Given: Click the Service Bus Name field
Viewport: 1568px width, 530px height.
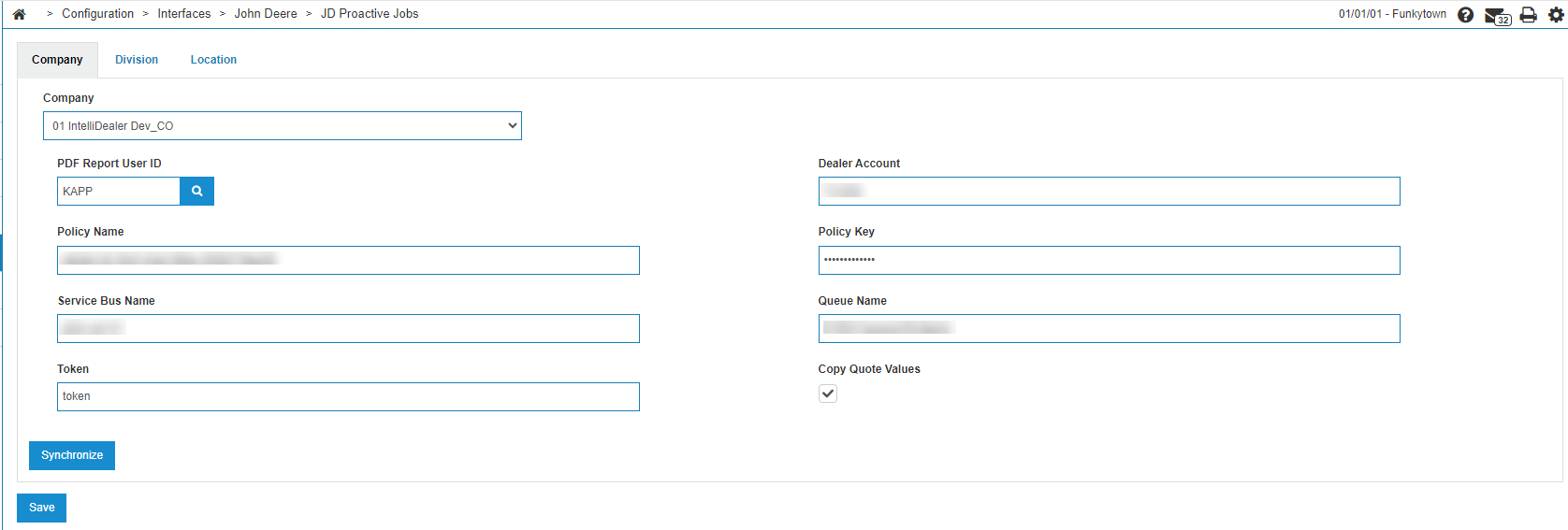Looking at the screenshot, I should click(x=348, y=328).
